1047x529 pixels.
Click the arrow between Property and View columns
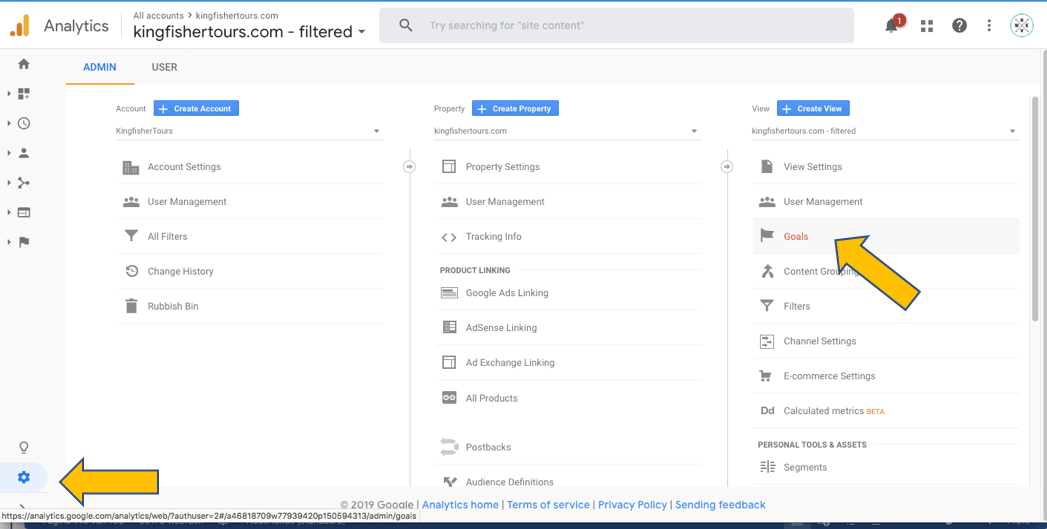[x=727, y=166]
